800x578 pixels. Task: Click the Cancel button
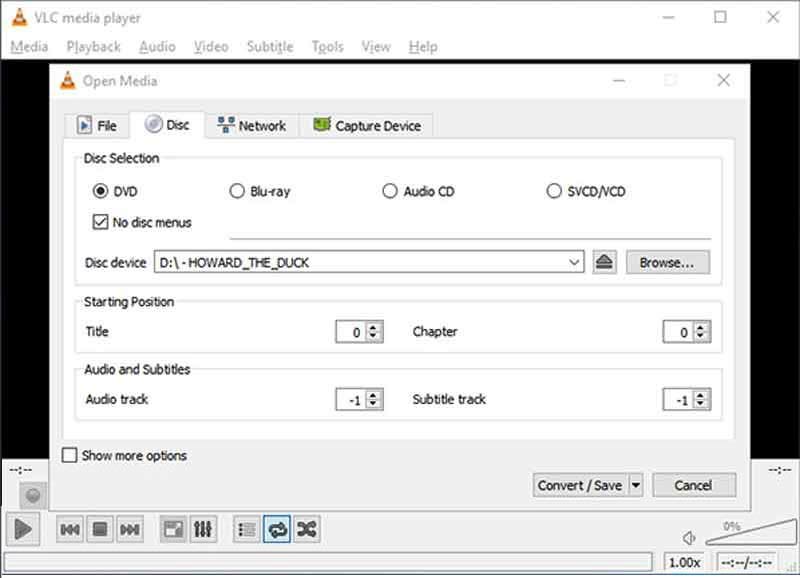tap(694, 485)
